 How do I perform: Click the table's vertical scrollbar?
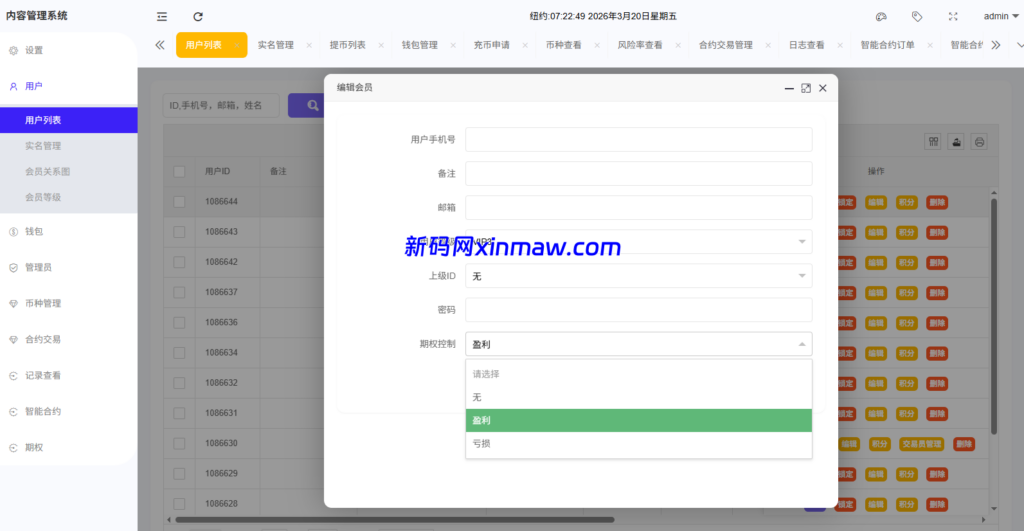(994, 316)
